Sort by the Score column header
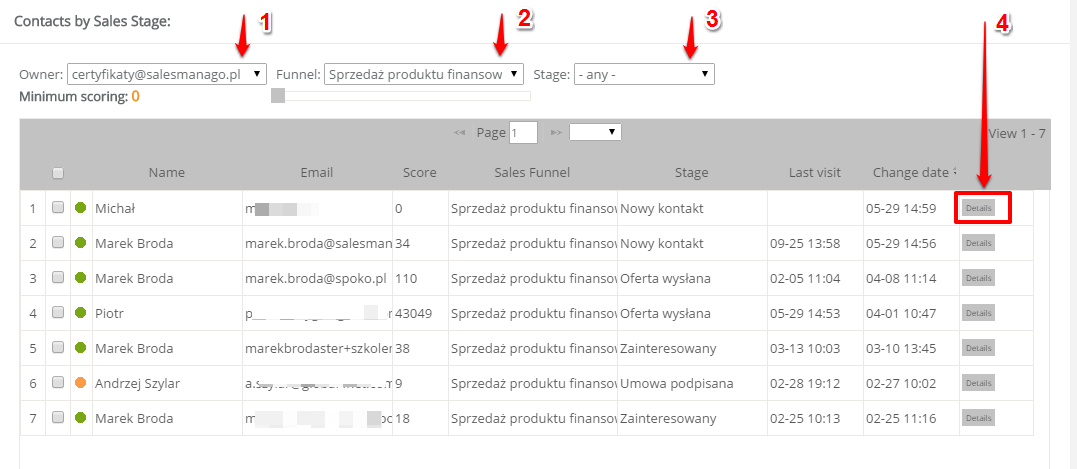1077x469 pixels. coord(420,173)
